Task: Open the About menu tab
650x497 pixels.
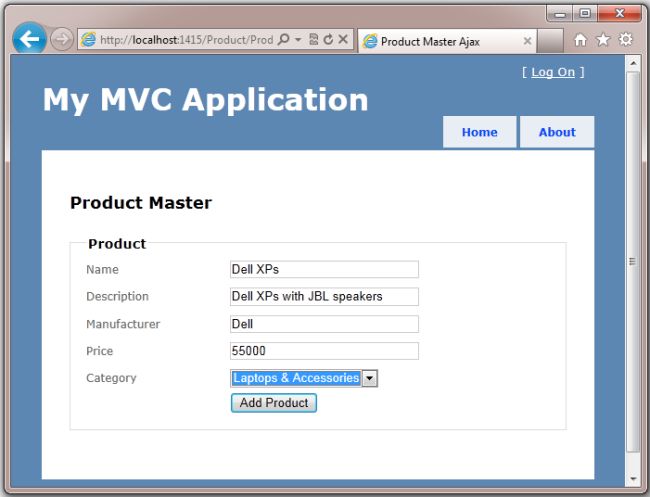Action: (x=557, y=132)
